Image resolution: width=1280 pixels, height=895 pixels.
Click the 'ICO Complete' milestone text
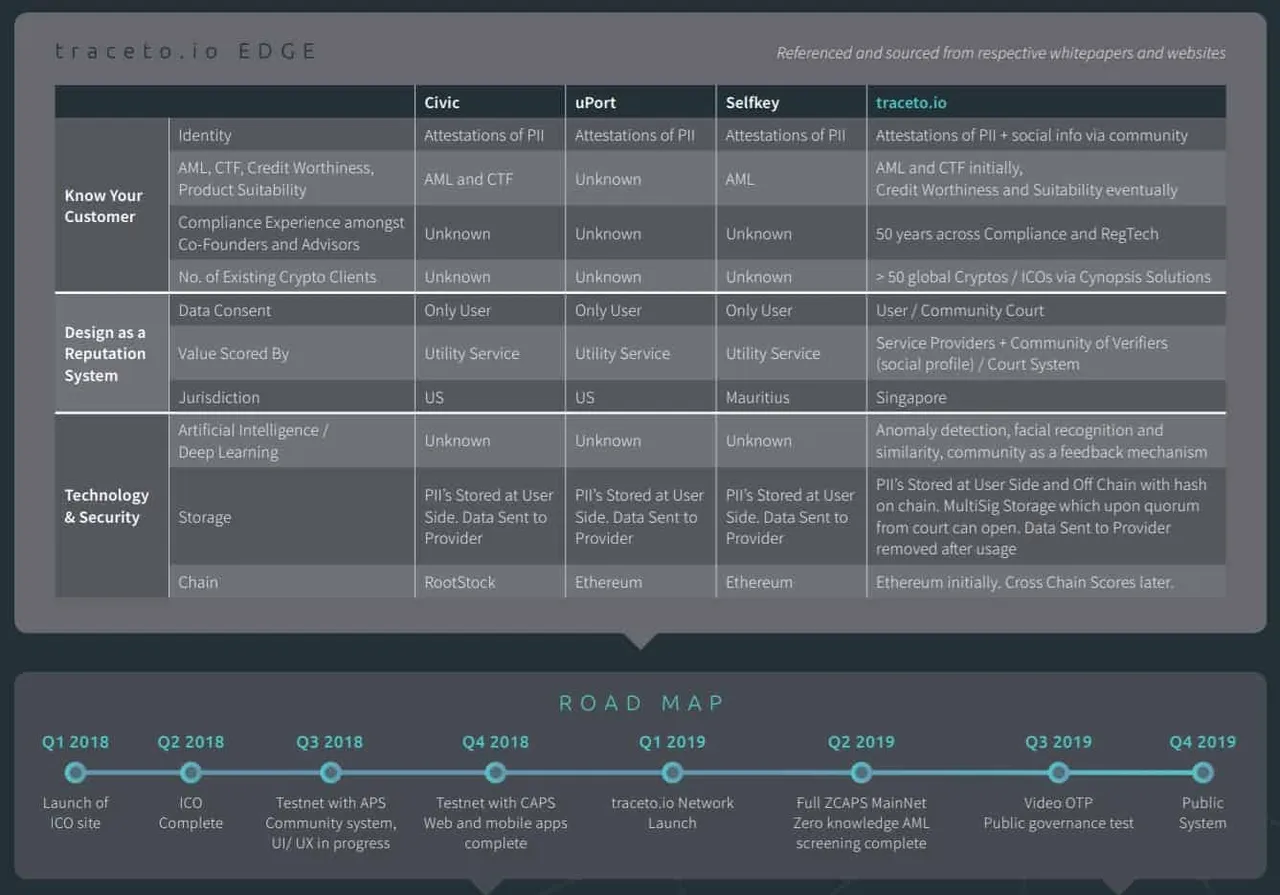coord(191,813)
